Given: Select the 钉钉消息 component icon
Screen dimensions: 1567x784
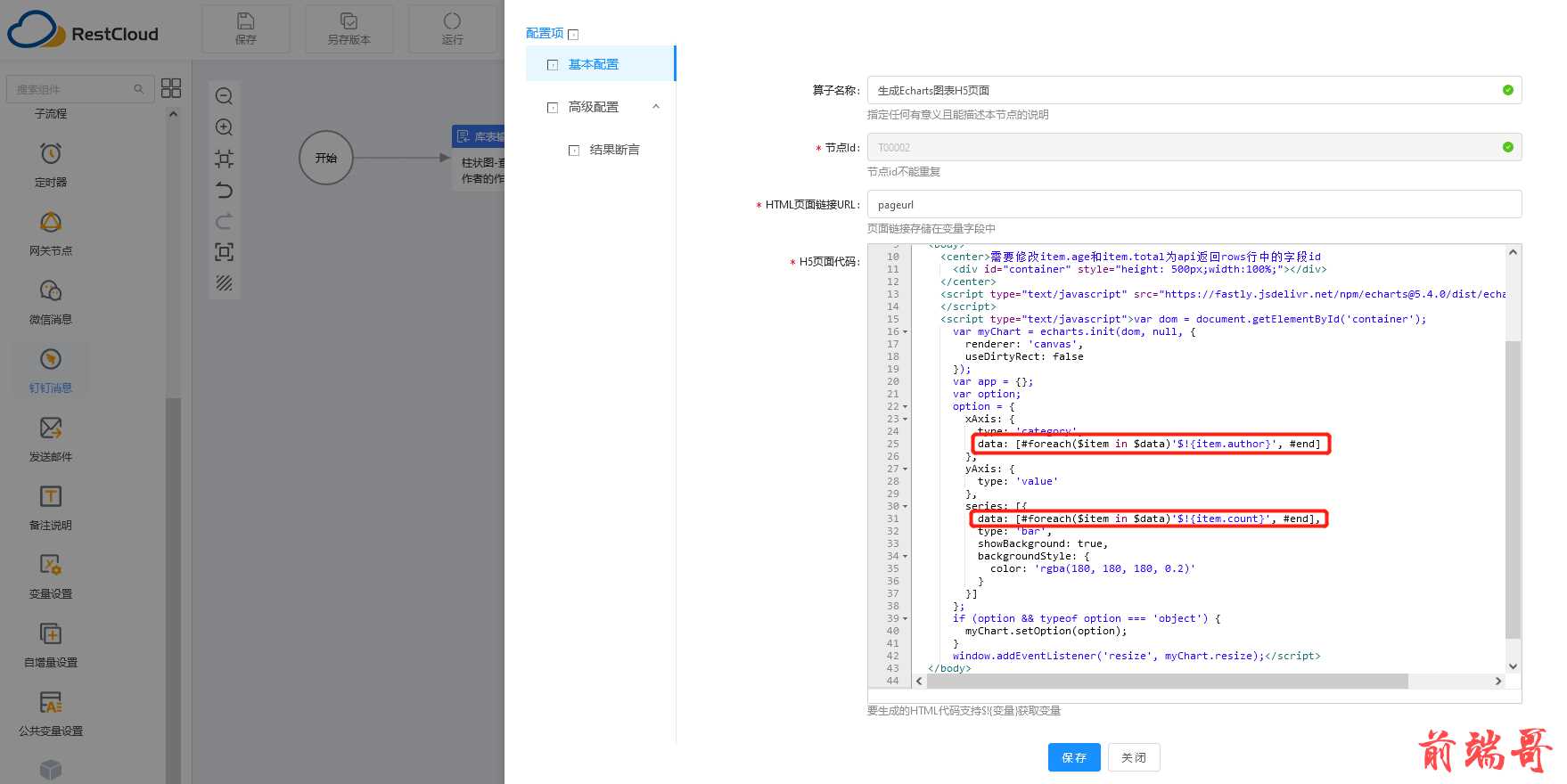Looking at the screenshot, I should coord(51,359).
